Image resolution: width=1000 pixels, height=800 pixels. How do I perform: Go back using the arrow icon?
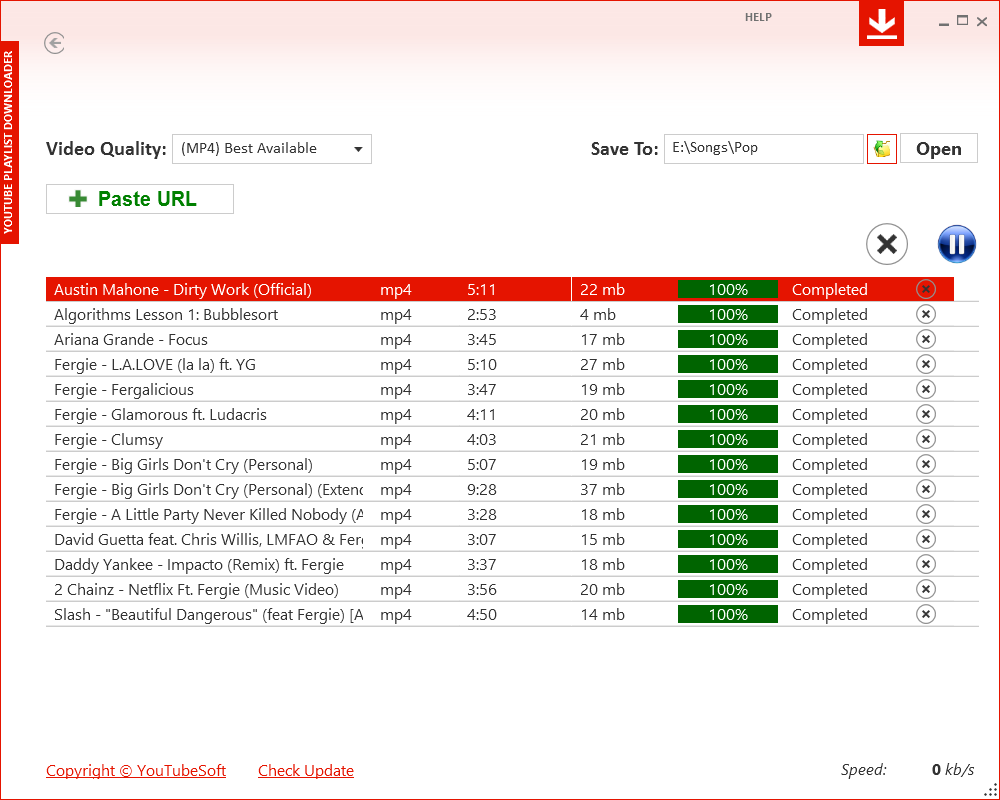[55, 43]
